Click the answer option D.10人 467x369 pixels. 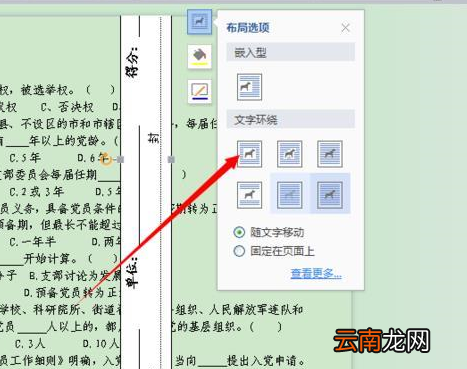click(100, 343)
